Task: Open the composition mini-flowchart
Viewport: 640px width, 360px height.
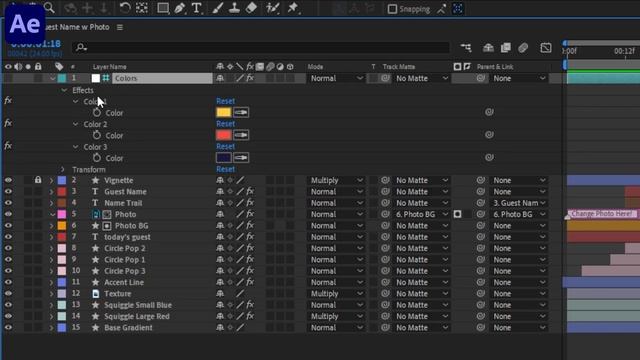Action: (x=466, y=48)
